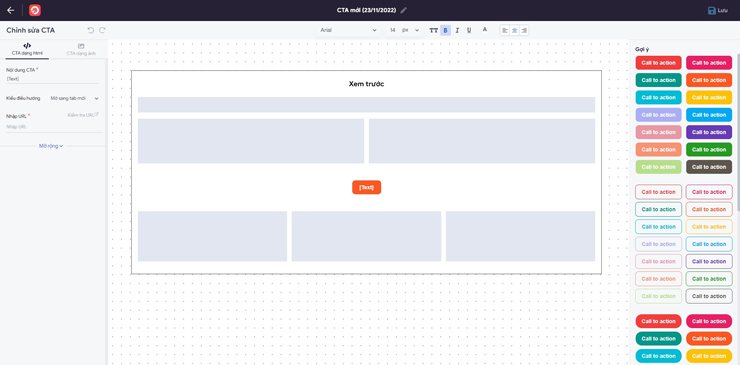Choose the solid dark purple Call to action style
This screenshot has height=365, width=740.
[709, 132]
